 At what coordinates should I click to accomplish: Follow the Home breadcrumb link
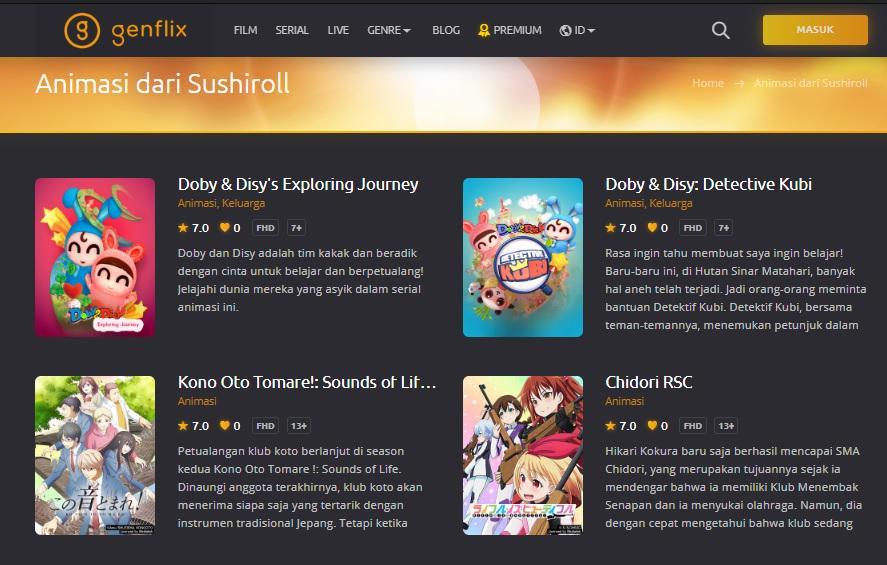pyautogui.click(x=708, y=83)
